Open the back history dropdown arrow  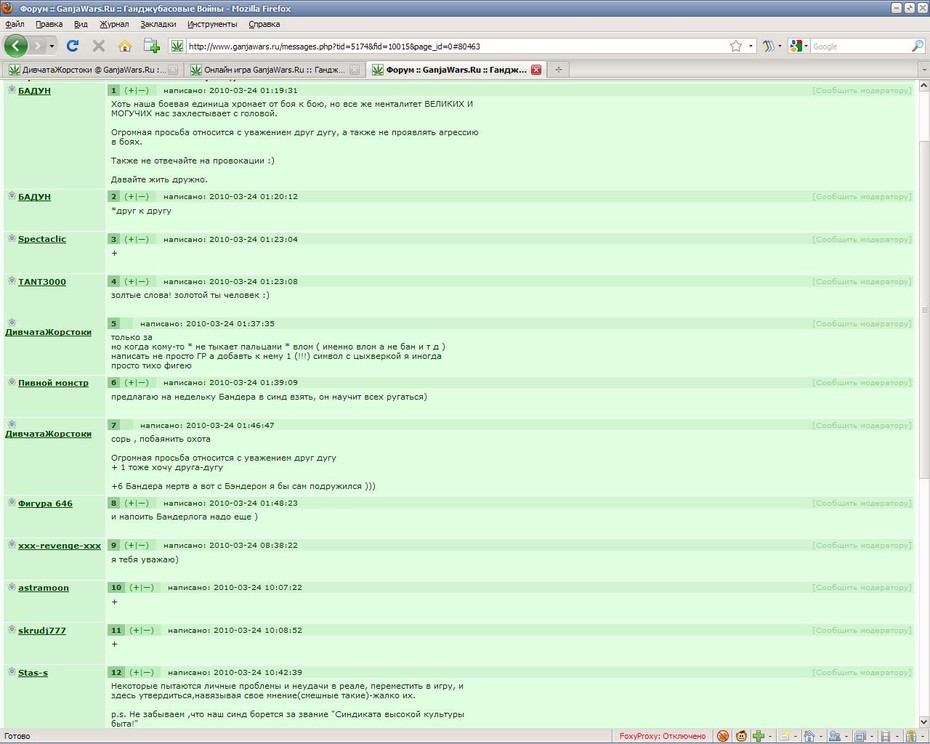(52, 46)
